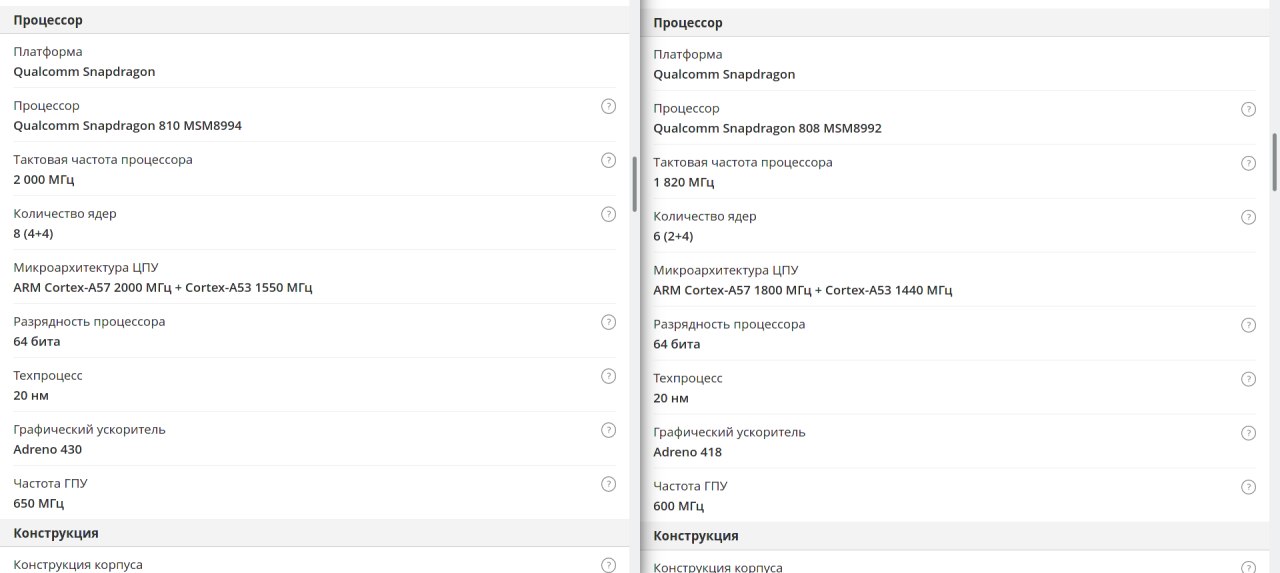1280x573 pixels.
Task: Open help icon for 650 МГц GPU frequency
Action: pyautogui.click(x=608, y=484)
